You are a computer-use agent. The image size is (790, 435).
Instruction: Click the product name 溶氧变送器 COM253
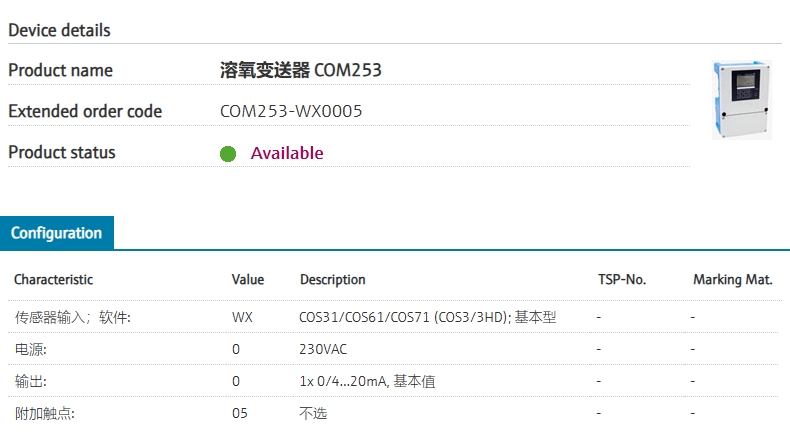coord(301,70)
